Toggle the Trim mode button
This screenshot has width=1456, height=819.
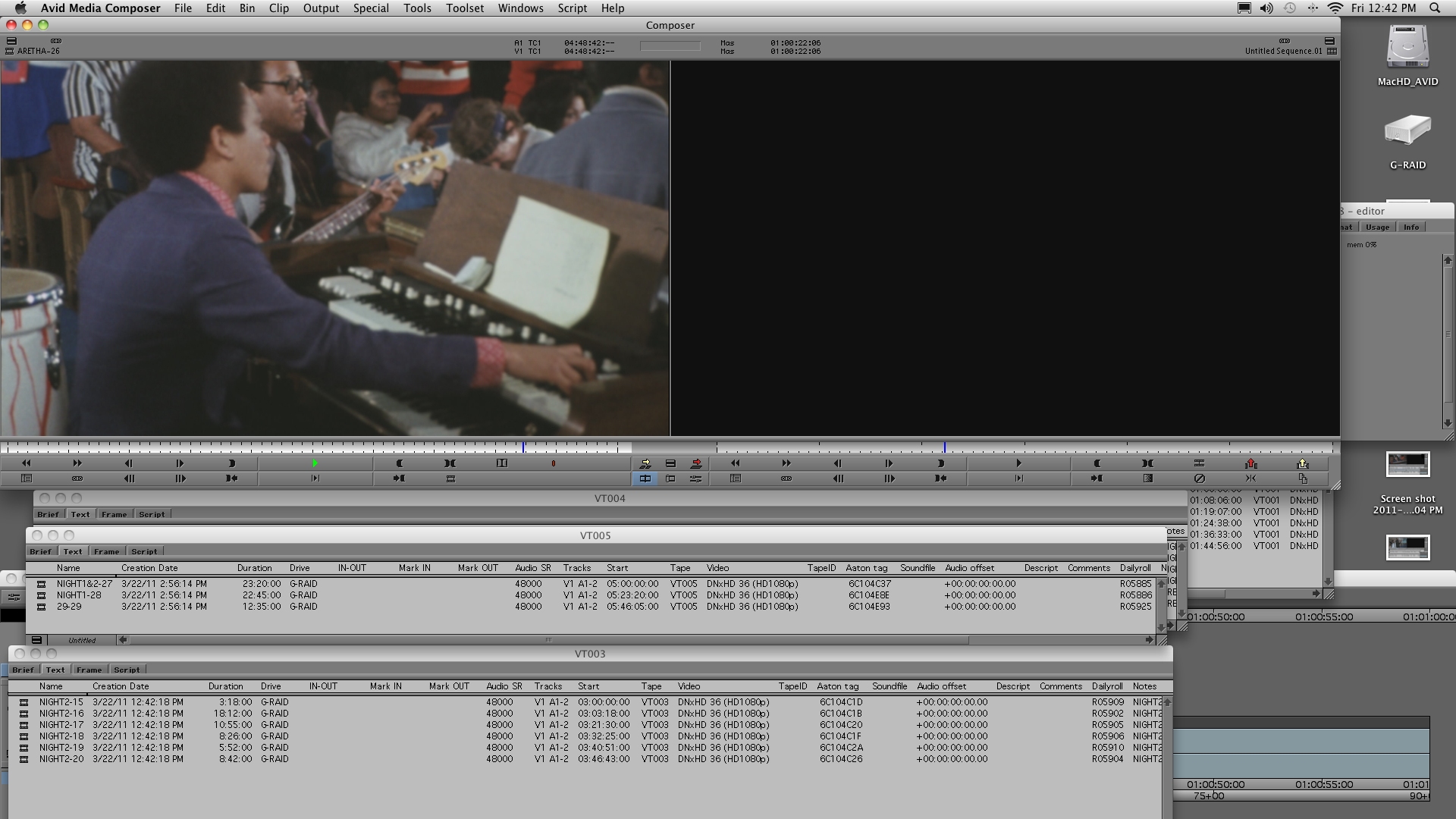pos(670,479)
